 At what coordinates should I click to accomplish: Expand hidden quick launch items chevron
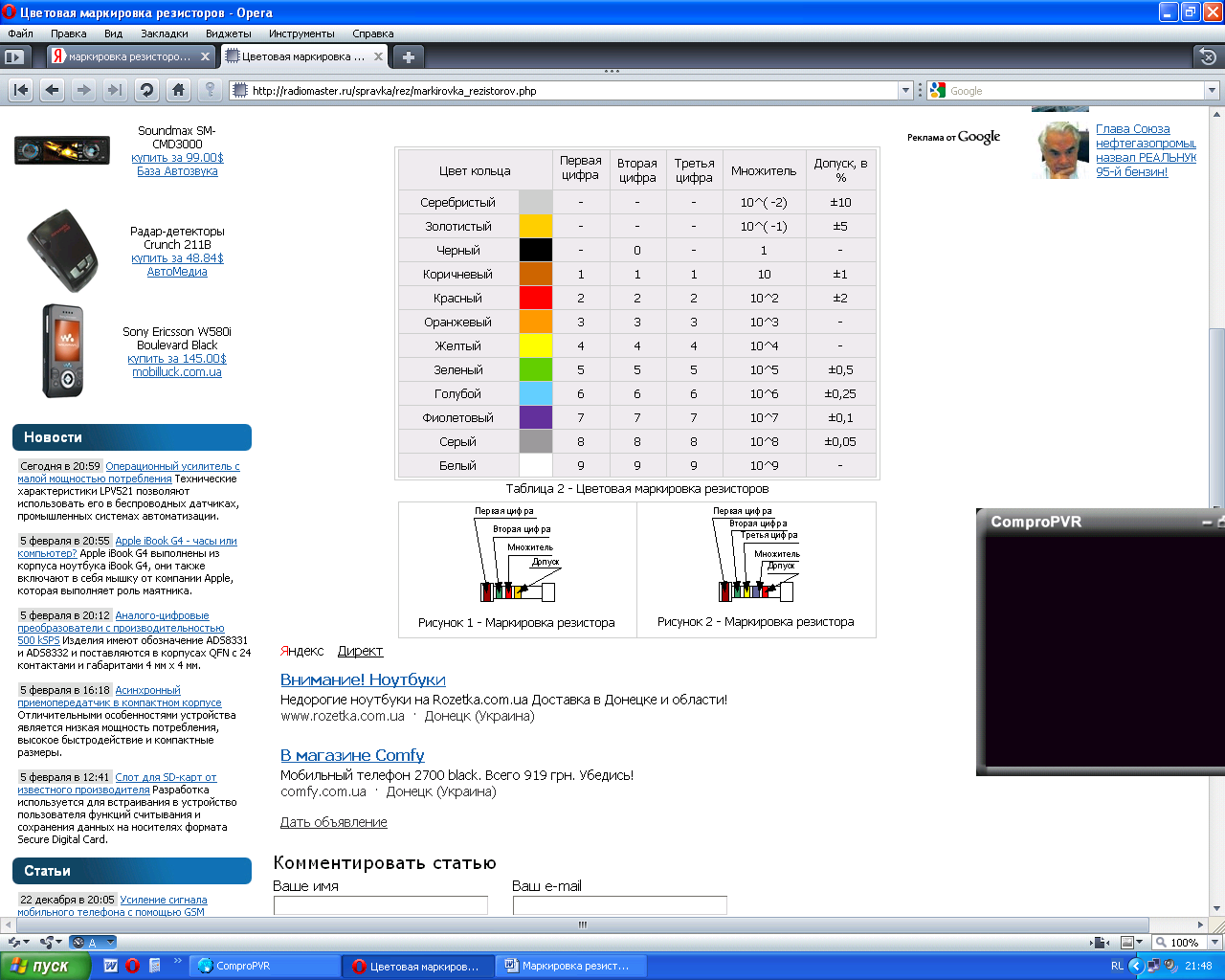pyautogui.click(x=177, y=961)
